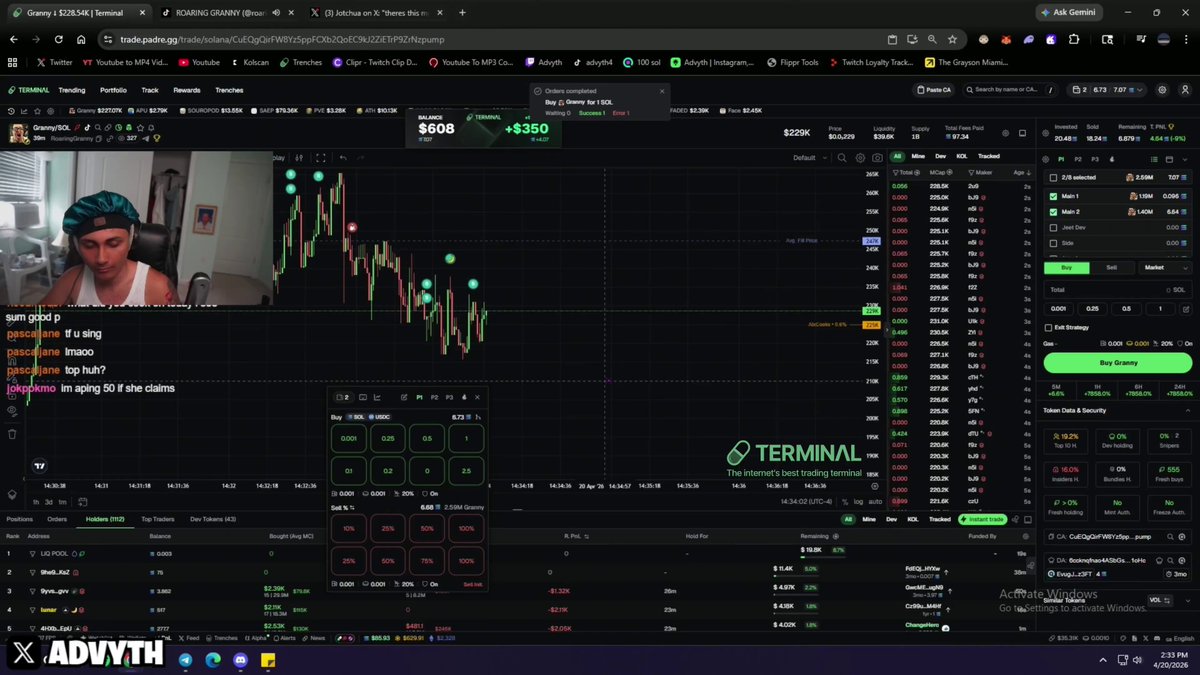1200x675 pixels.
Task: Open new browser tab plus button
Action: coord(462,13)
